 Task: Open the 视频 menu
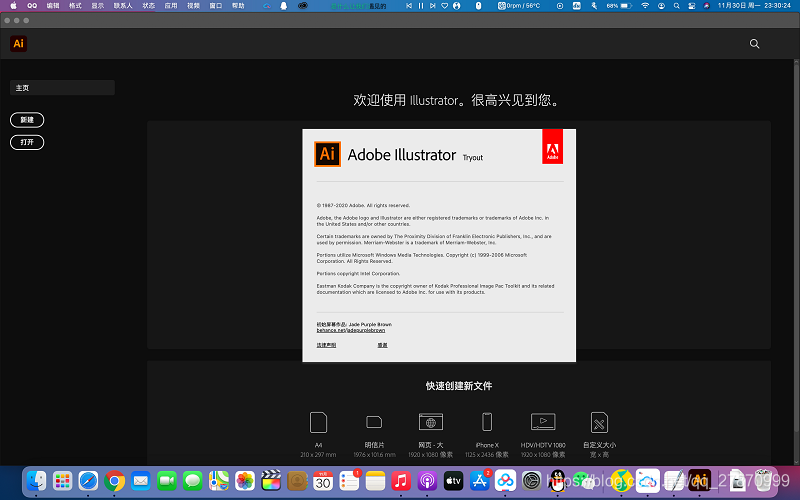point(193,6)
